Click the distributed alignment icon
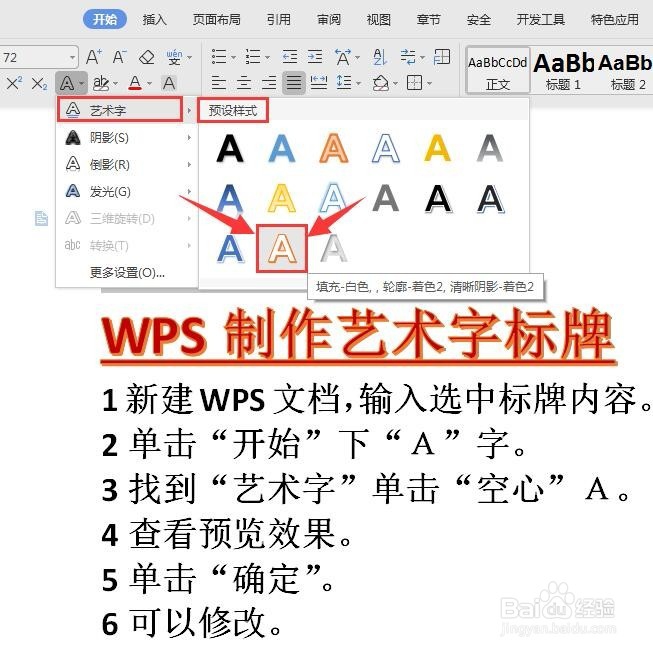This screenshot has height=652, width=653. pyautogui.click(x=319, y=82)
